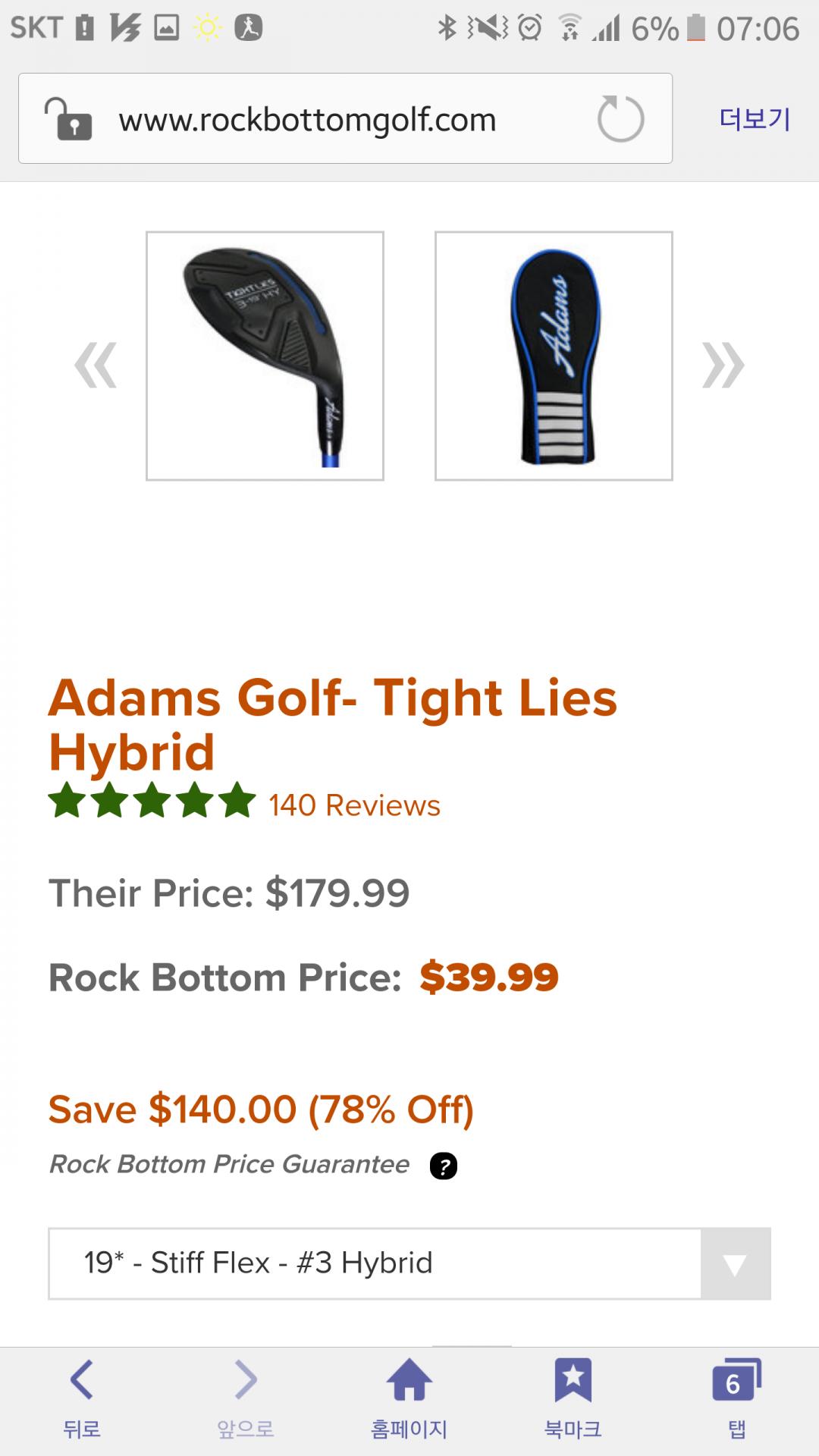Tap the lock icon in address bar
The width and height of the screenshot is (819, 1456).
[x=69, y=119]
